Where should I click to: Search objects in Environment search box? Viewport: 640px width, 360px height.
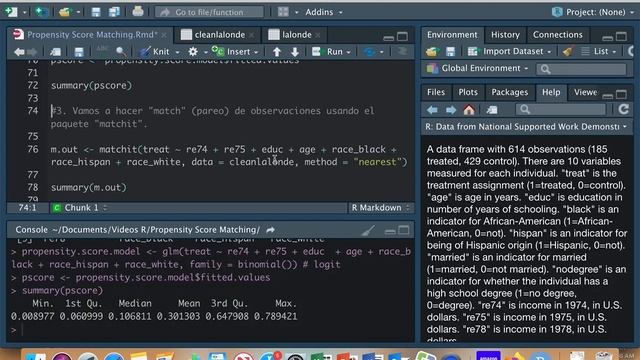click(x=581, y=69)
